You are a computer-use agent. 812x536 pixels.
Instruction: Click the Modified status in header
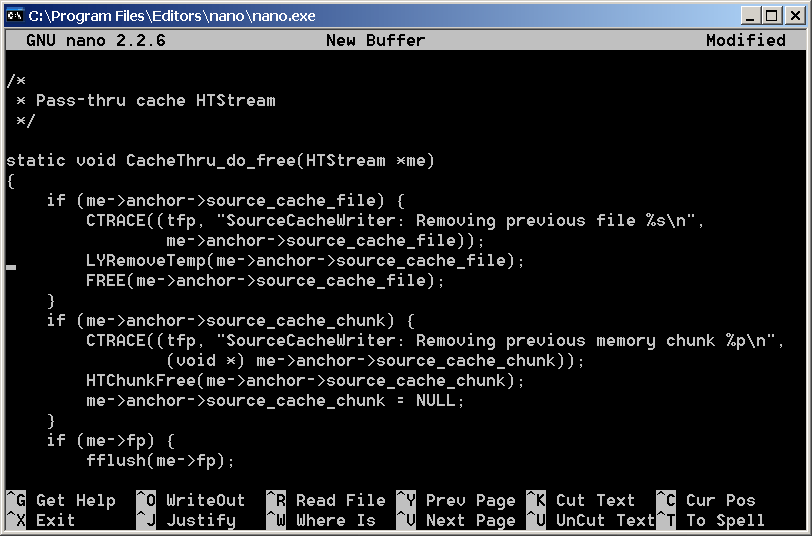[745, 41]
